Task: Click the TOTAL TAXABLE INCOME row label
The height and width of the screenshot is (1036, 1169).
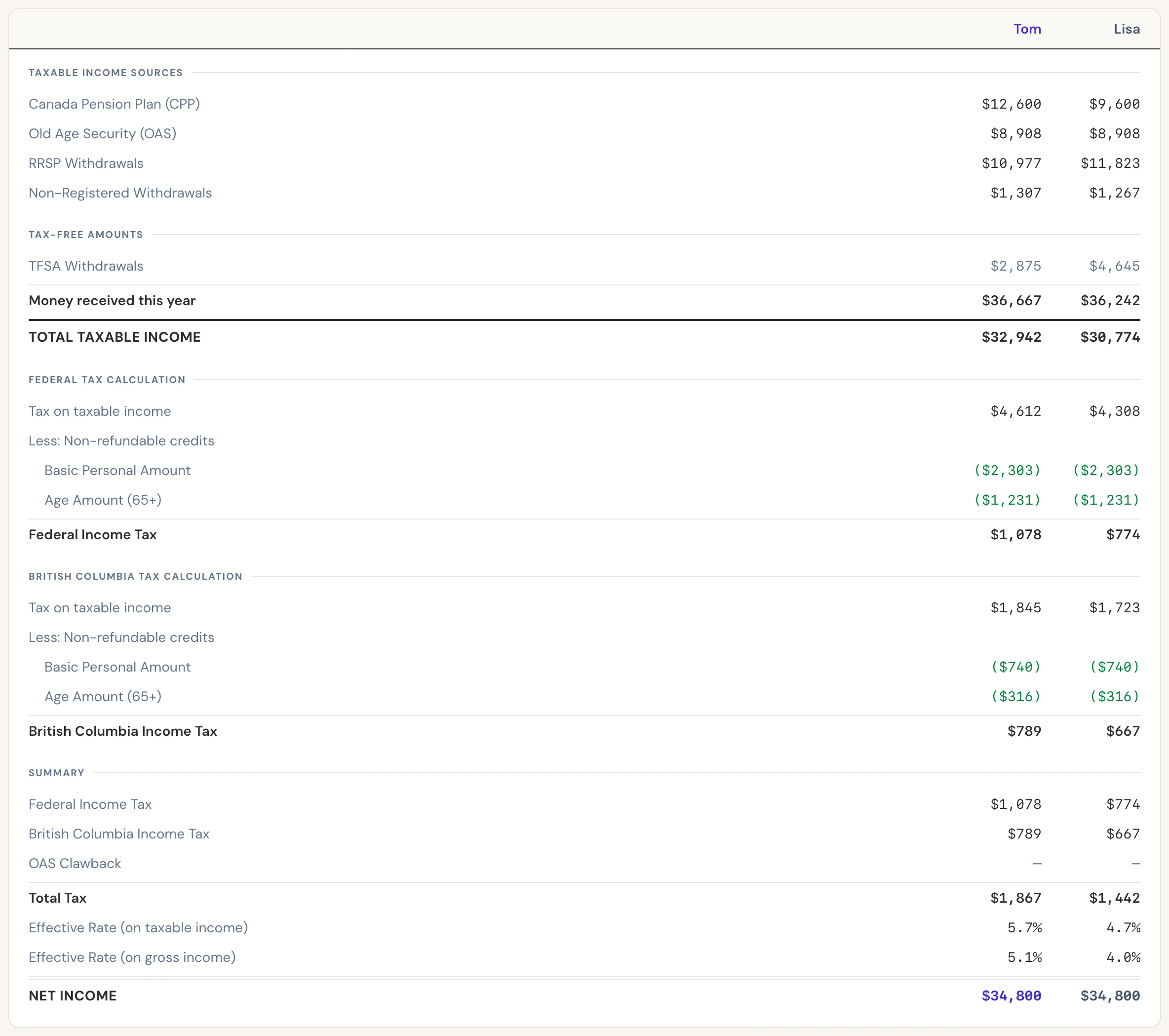Action: pyautogui.click(x=115, y=338)
